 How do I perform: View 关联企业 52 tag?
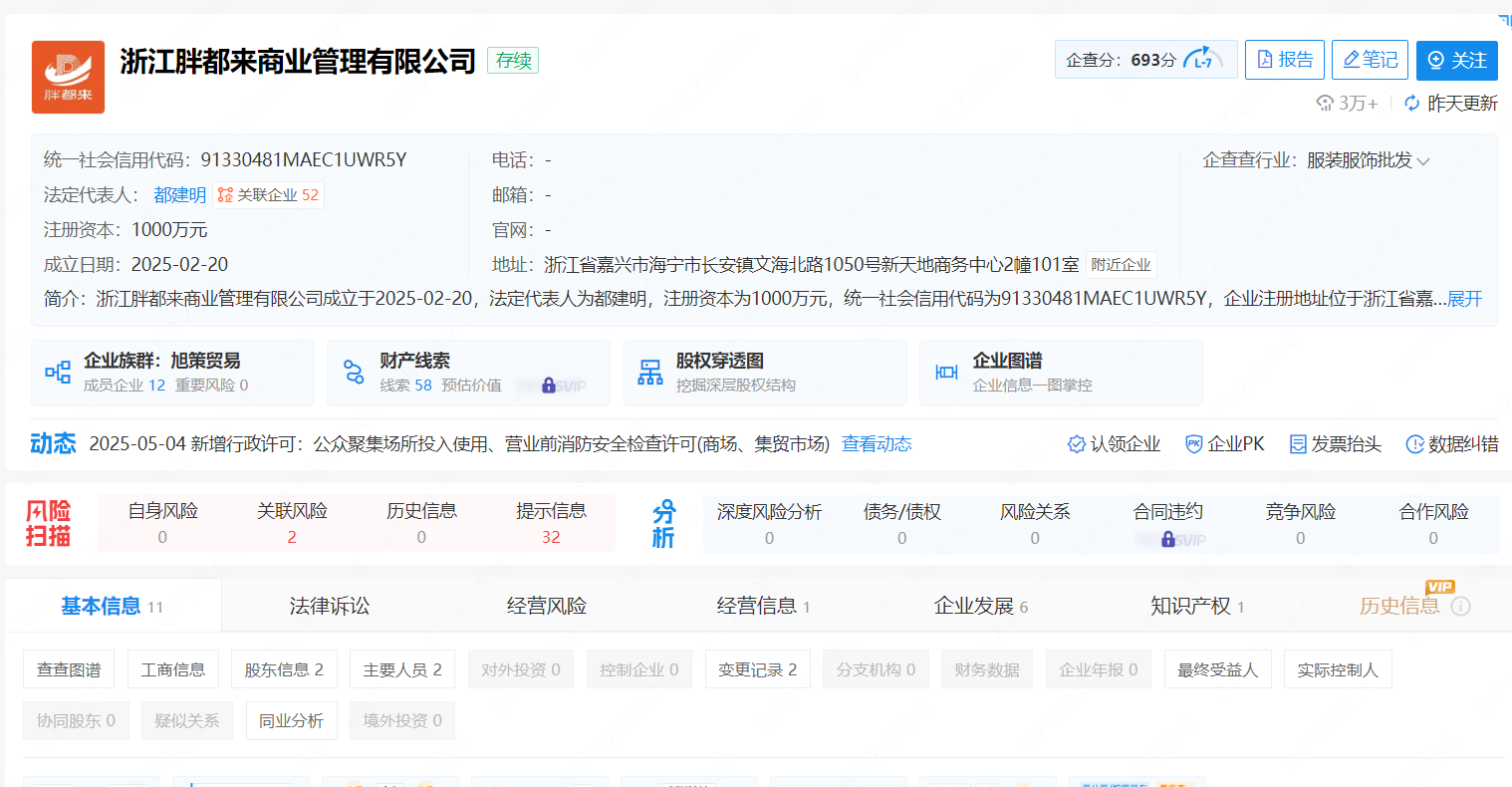(269, 195)
